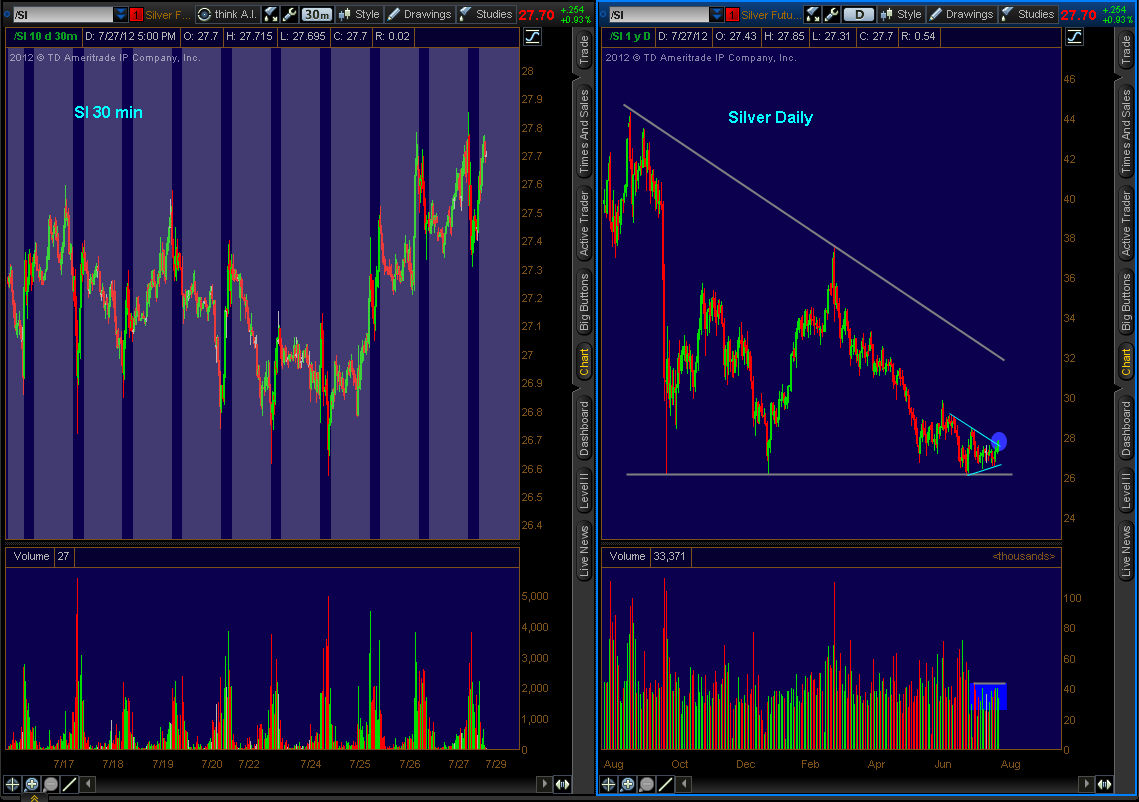This screenshot has height=802, width=1139.
Task: Expand symbol dropdown arrow in left chart
Action: click(121, 14)
